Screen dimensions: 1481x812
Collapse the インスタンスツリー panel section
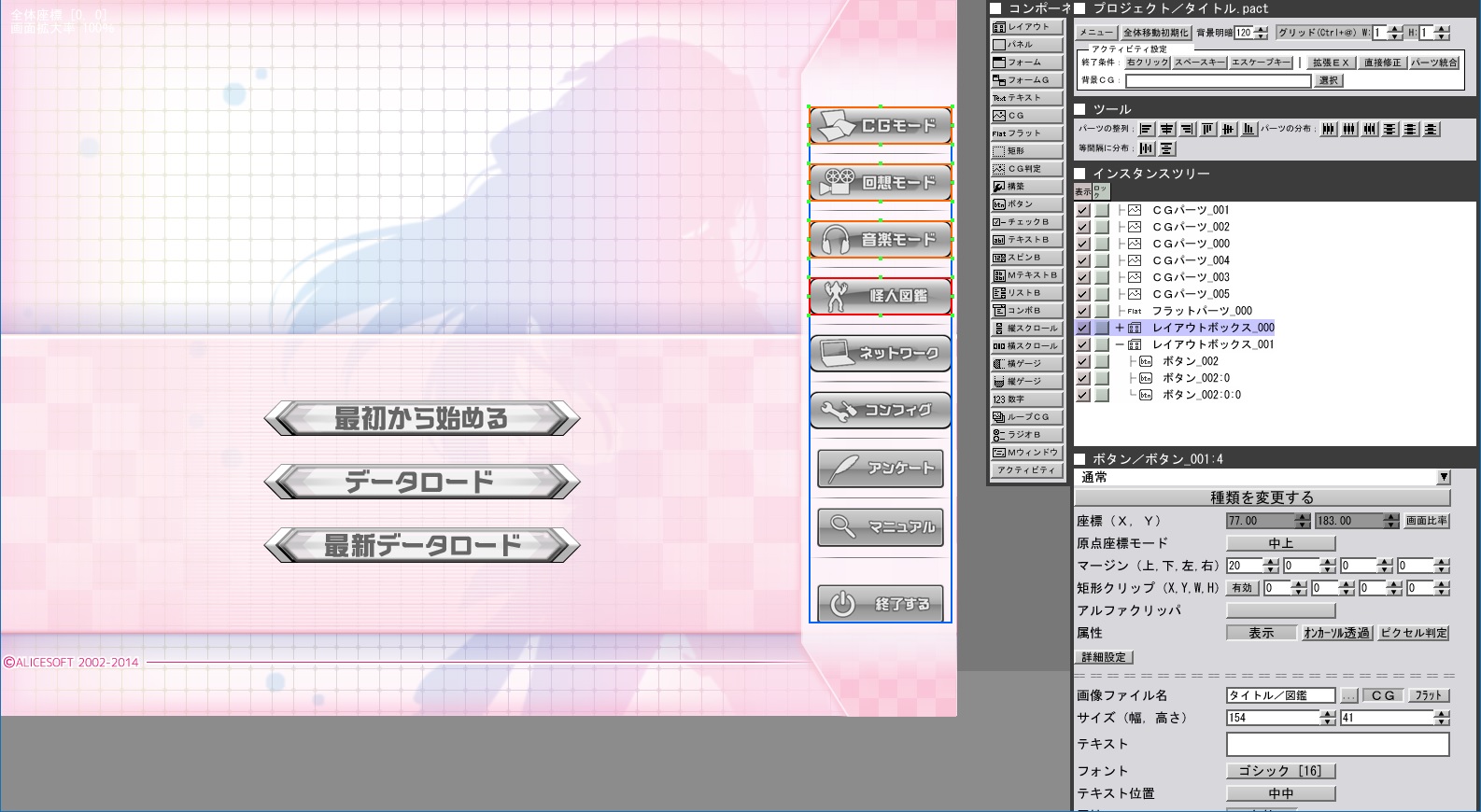pyautogui.click(x=1079, y=174)
